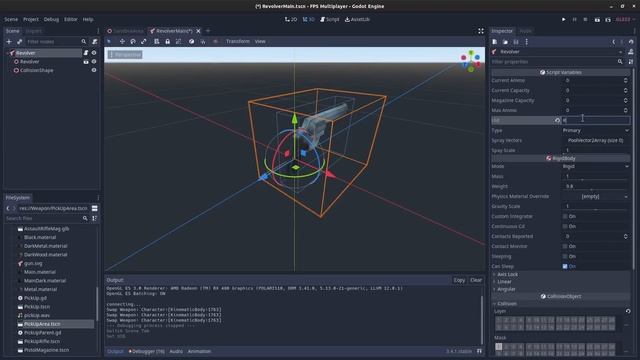Switch to the 2D workspace
The height and width of the screenshot is (360, 640).
tap(291, 19)
